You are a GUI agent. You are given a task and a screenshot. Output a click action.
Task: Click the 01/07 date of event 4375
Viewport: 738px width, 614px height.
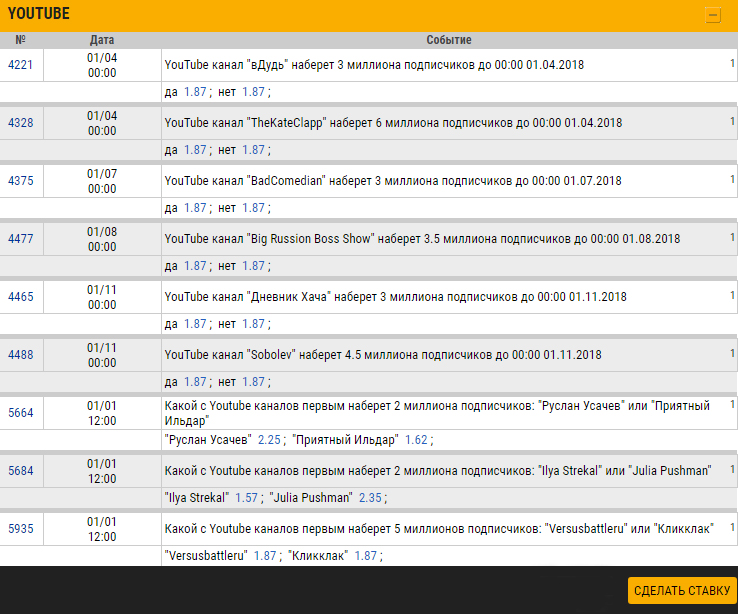[102, 174]
